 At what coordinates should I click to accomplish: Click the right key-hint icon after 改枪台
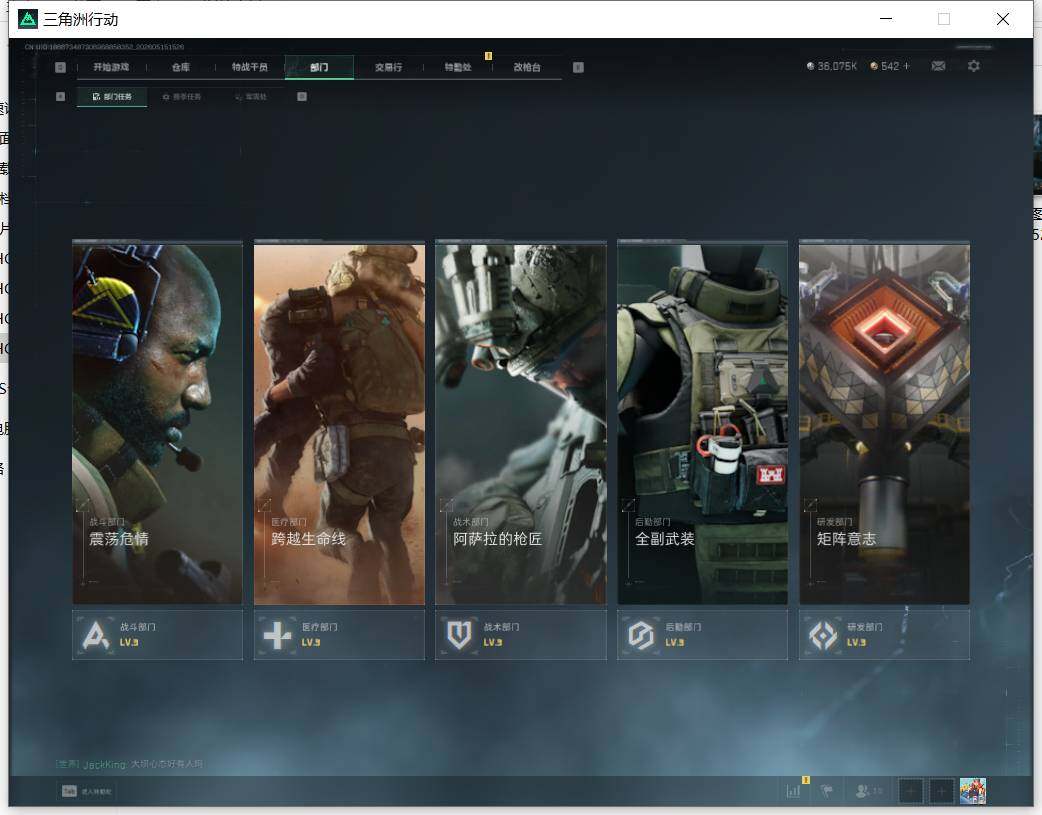pyautogui.click(x=578, y=67)
